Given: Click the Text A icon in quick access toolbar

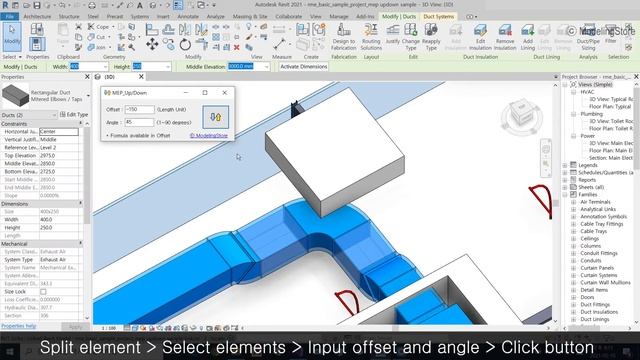Looking at the screenshot, I should pyautogui.click(x=140, y=5).
